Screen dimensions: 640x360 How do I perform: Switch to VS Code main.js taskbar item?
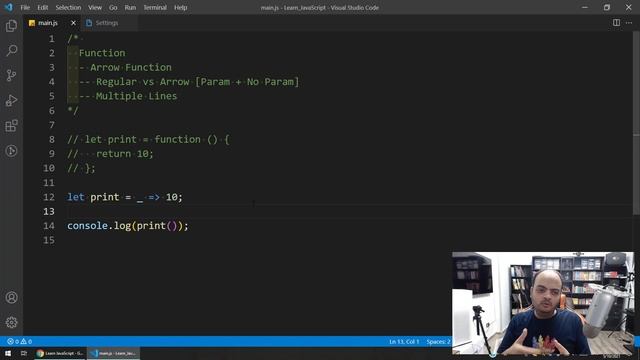point(113,353)
